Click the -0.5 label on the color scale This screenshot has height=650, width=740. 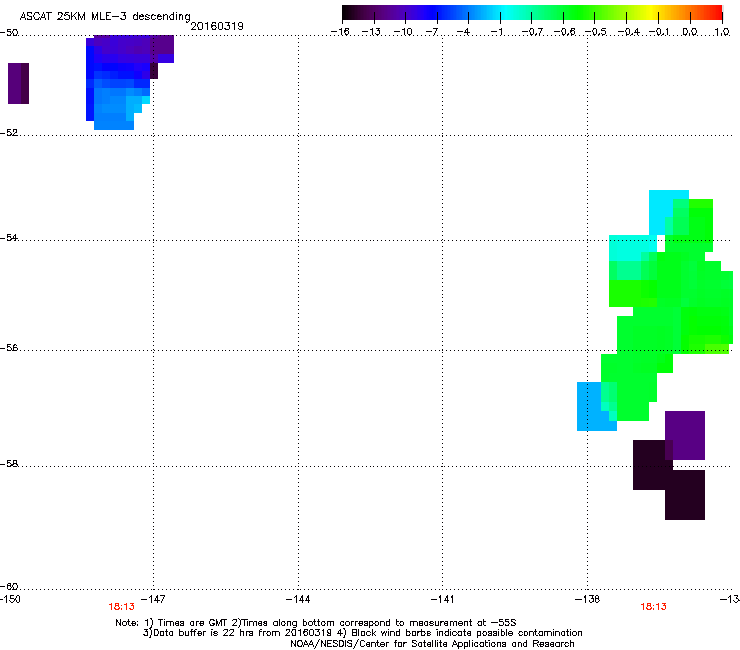596,32
